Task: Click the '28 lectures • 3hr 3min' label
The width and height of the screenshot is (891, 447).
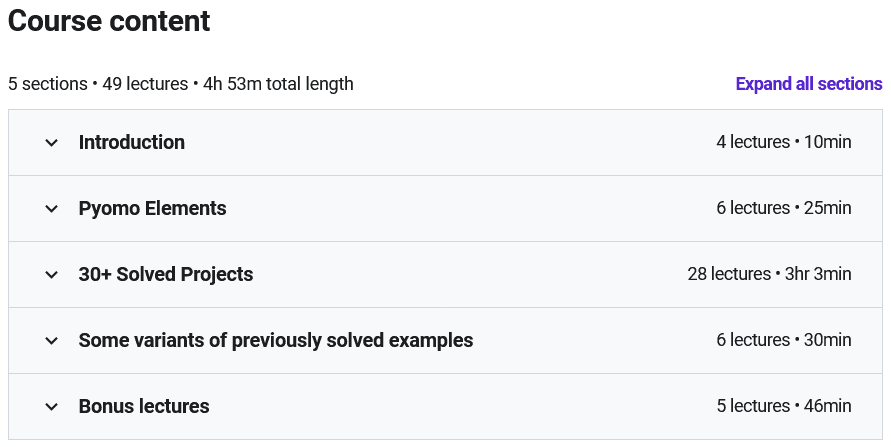Action: click(769, 274)
